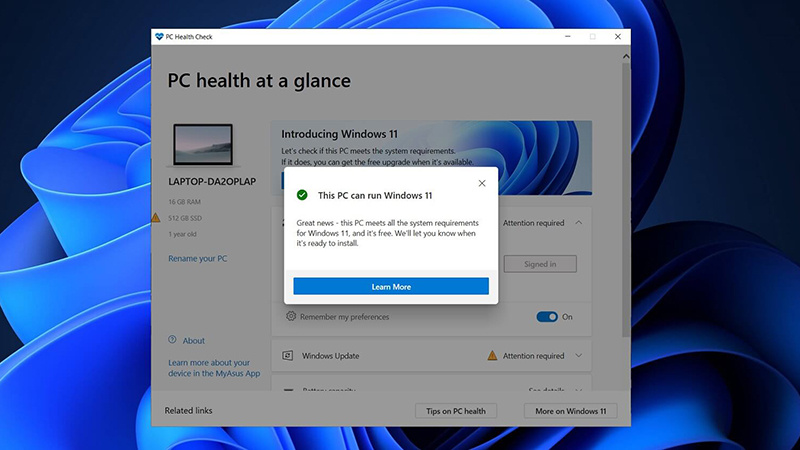Viewport: 800px width, 450px height.
Task: Click the laptop thumbnail image
Action: (x=203, y=145)
